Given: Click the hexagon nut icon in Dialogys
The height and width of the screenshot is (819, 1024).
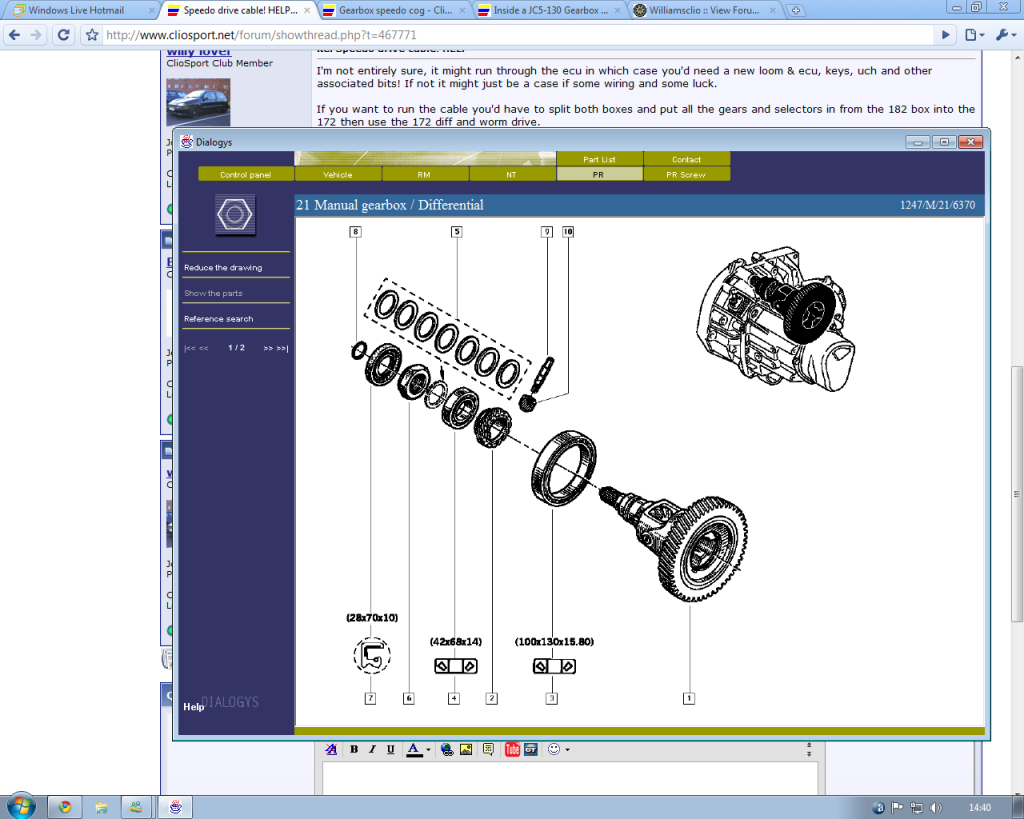Looking at the screenshot, I should click(235, 214).
